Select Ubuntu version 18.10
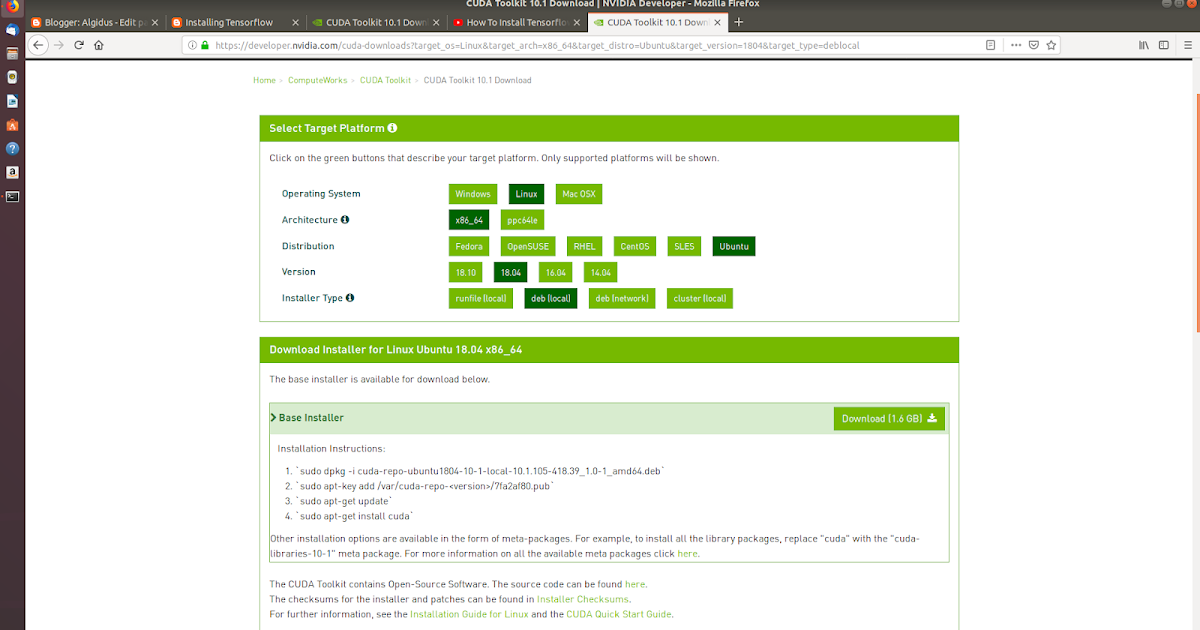This screenshot has width=1200, height=630. (x=466, y=272)
